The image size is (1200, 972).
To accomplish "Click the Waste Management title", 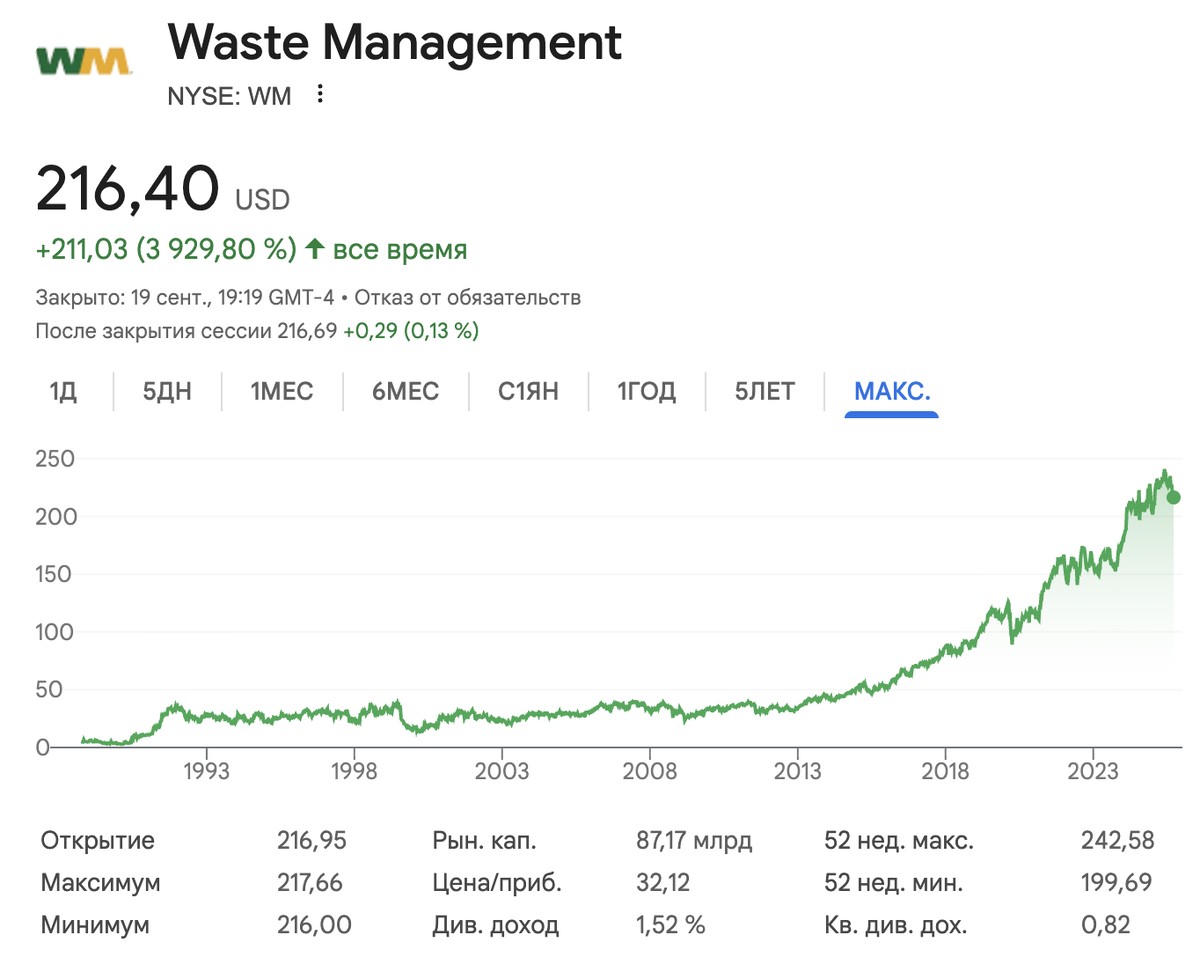I will coord(394,43).
